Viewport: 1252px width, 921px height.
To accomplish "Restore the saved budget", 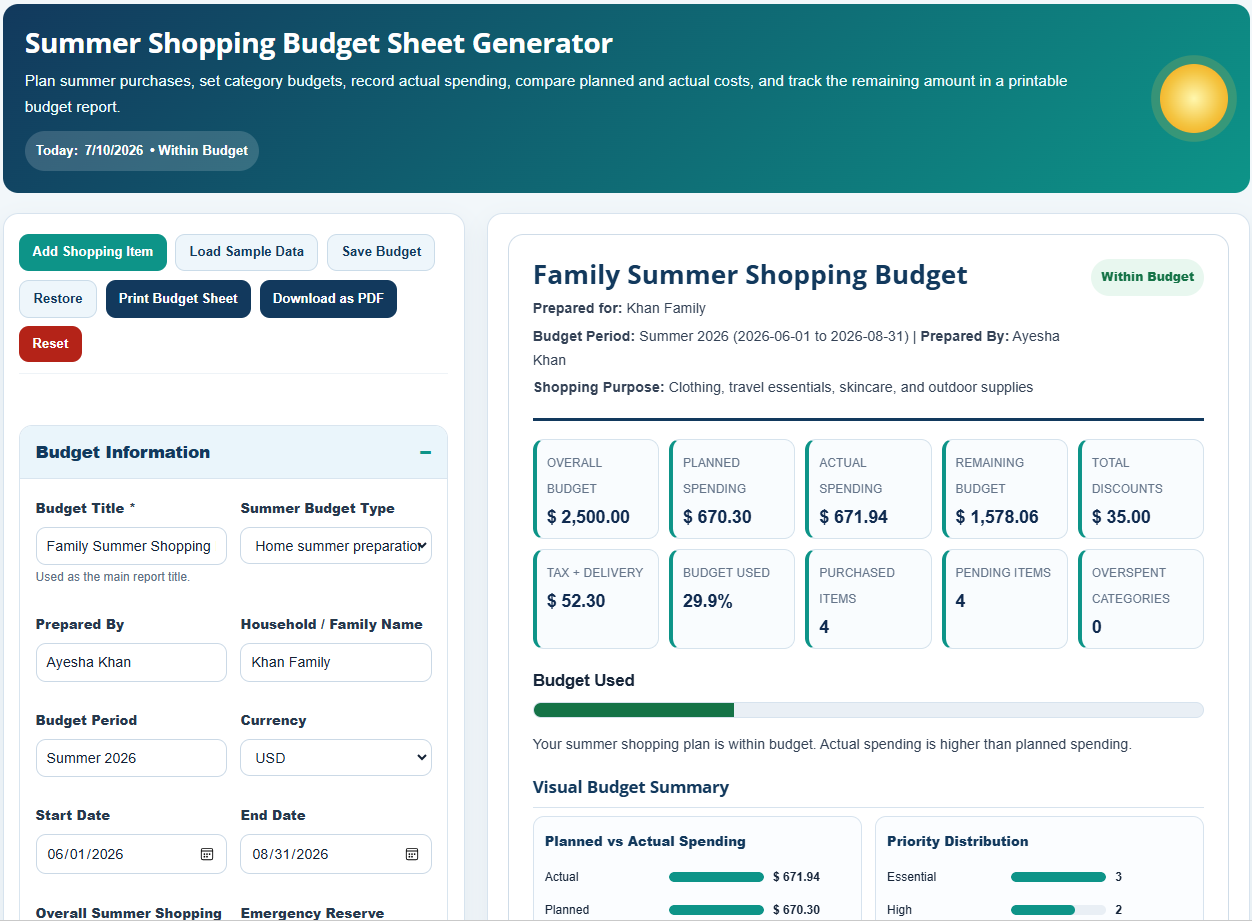I will click(58, 299).
